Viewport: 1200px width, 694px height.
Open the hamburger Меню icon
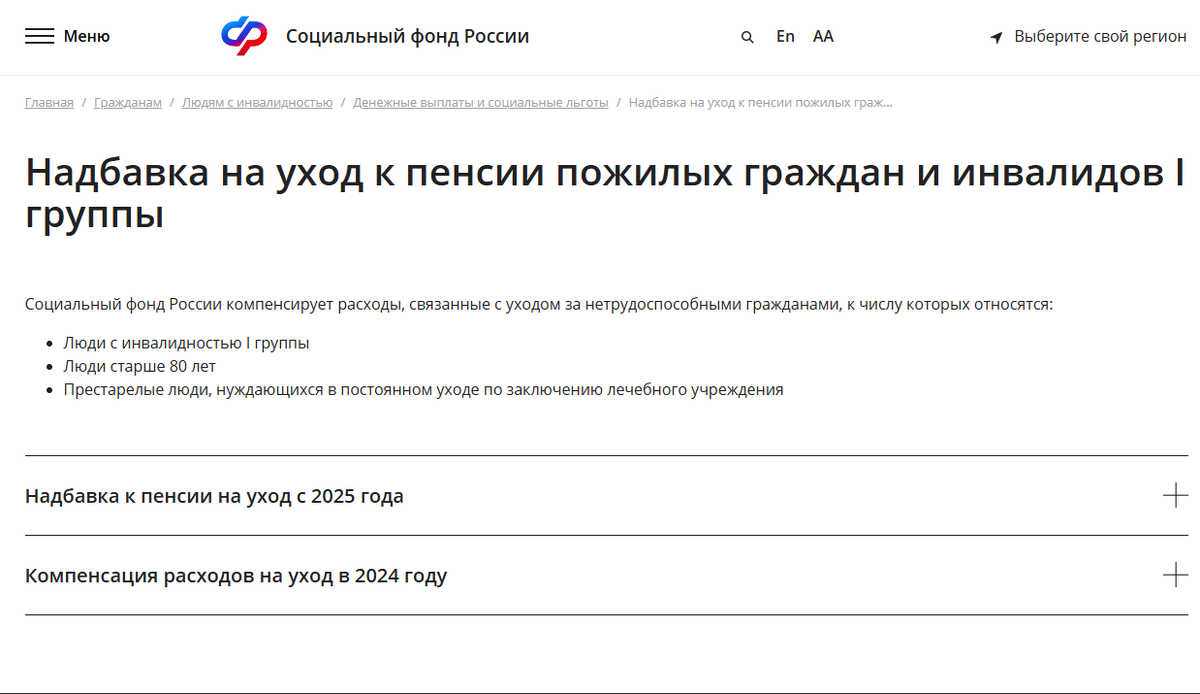pos(39,36)
